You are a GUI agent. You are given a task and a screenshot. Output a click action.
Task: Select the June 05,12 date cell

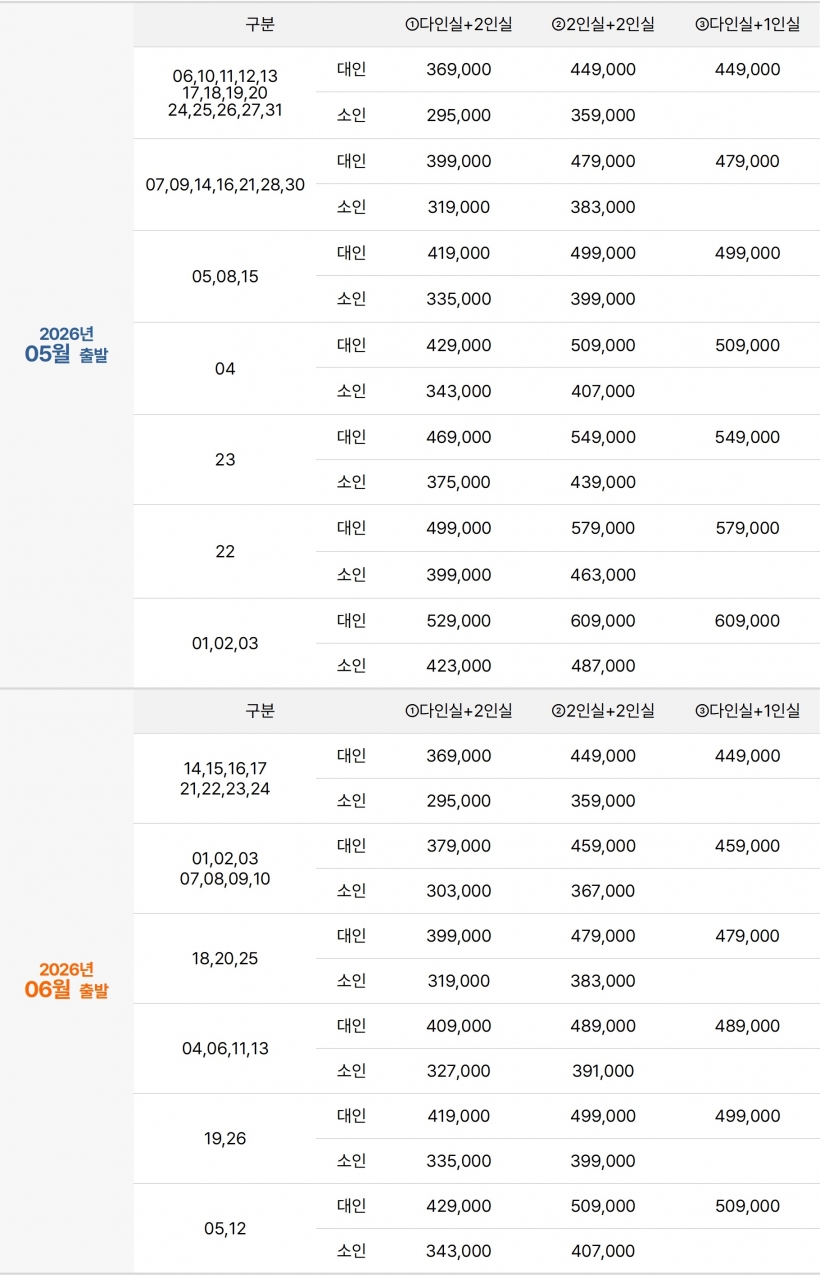pyautogui.click(x=225, y=1228)
